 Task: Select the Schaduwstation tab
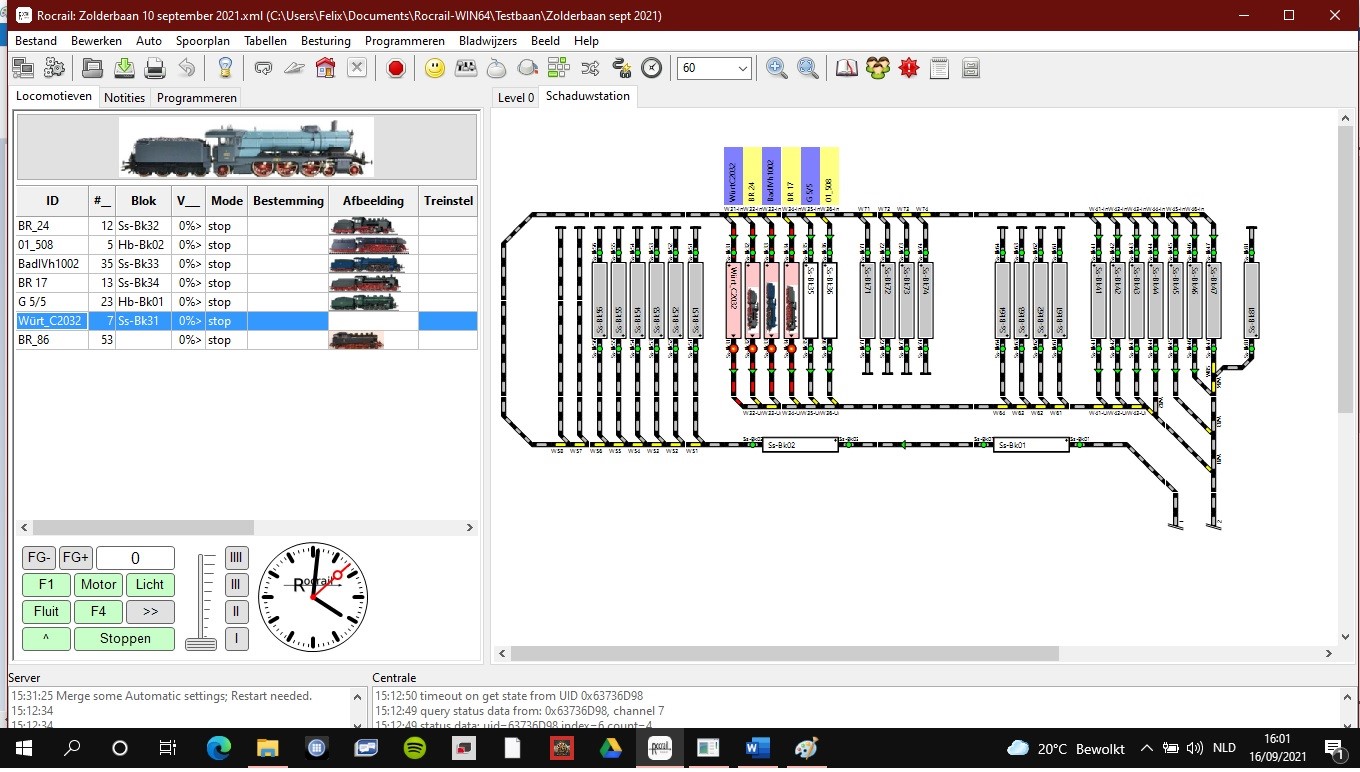(x=588, y=96)
